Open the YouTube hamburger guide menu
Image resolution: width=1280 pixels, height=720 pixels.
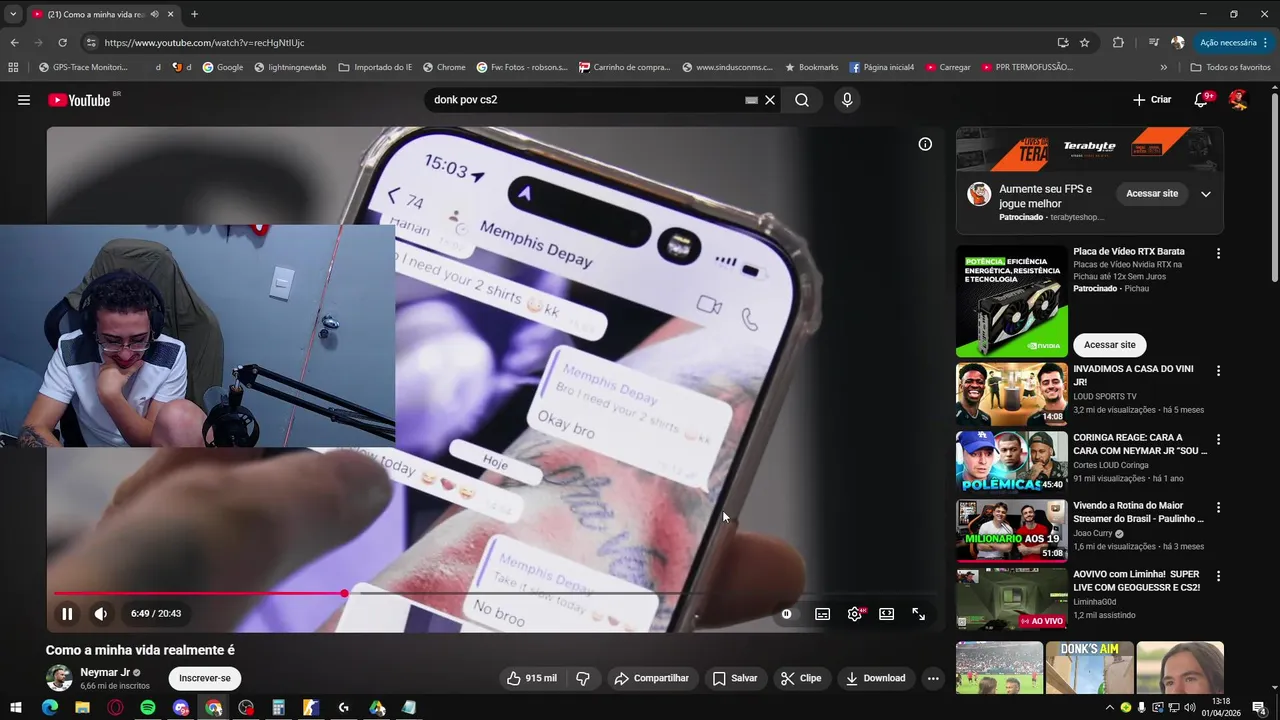coord(24,100)
